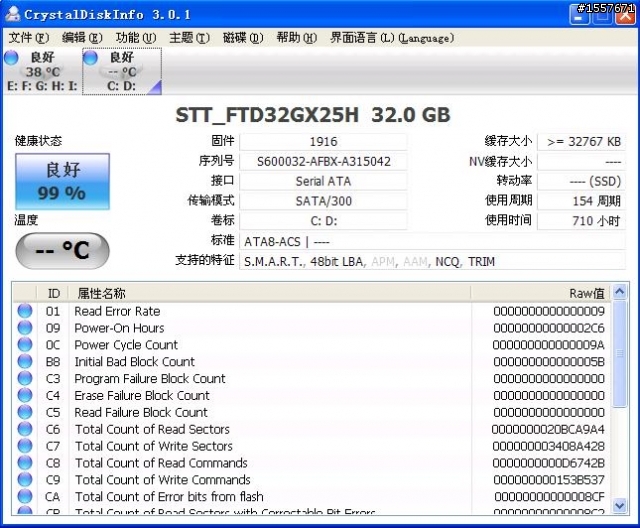Click the STT_FTD32GX25H 32.0 GB model title

pos(313,115)
